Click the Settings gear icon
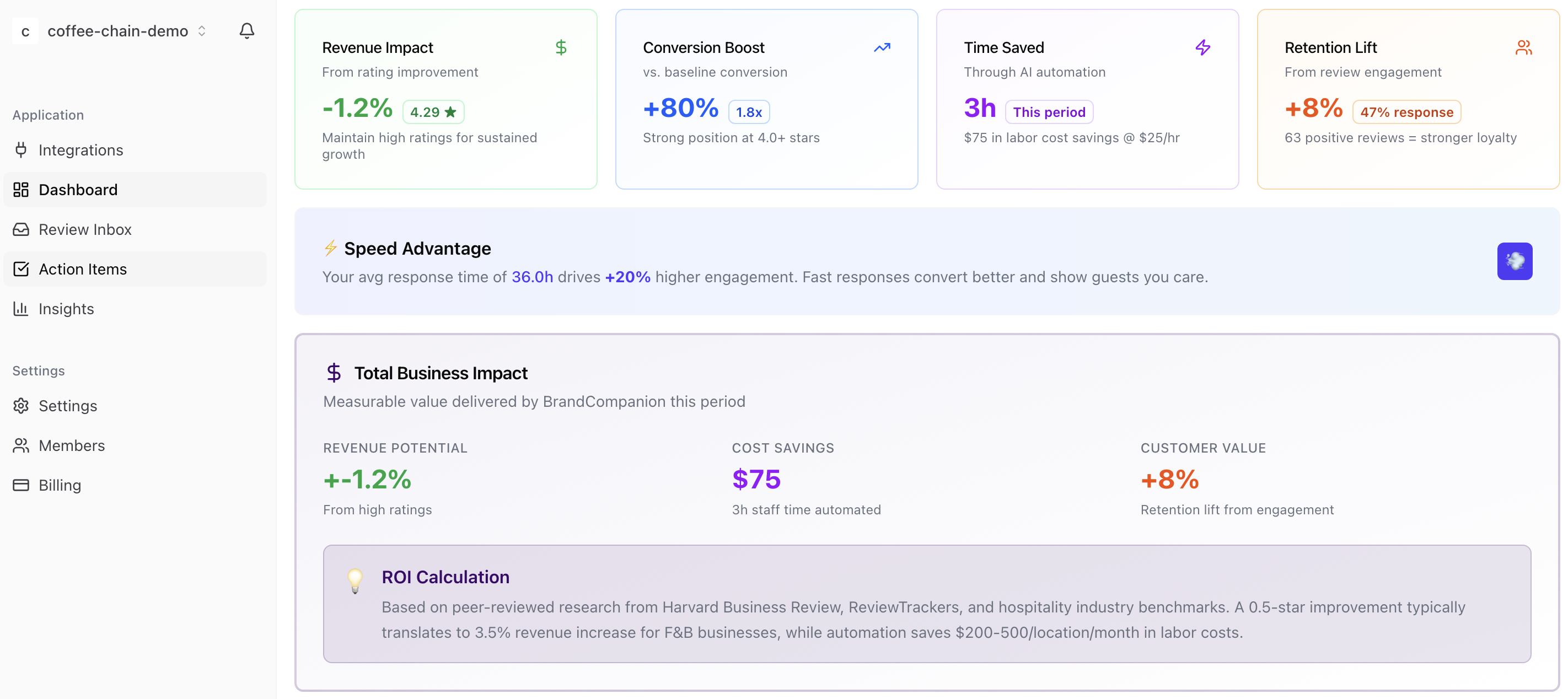Screen dimensions: 1568x699 [x=22, y=406]
